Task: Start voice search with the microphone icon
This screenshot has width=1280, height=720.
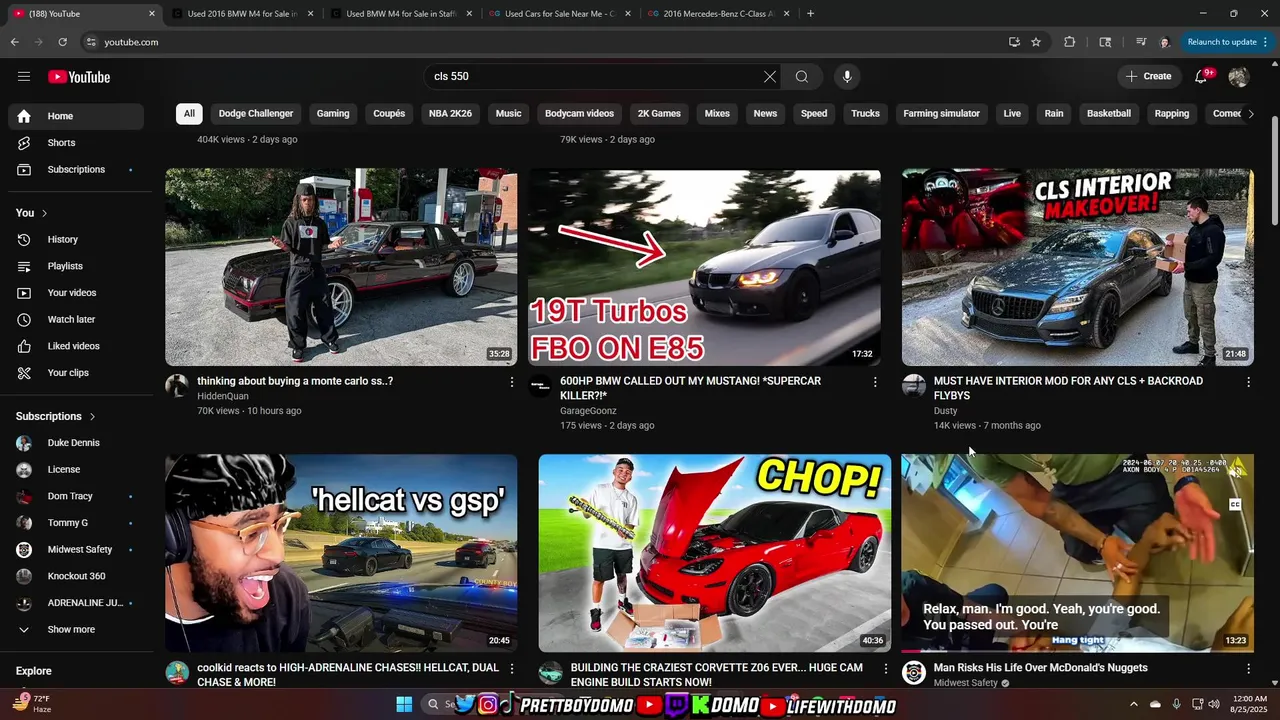Action: click(847, 77)
